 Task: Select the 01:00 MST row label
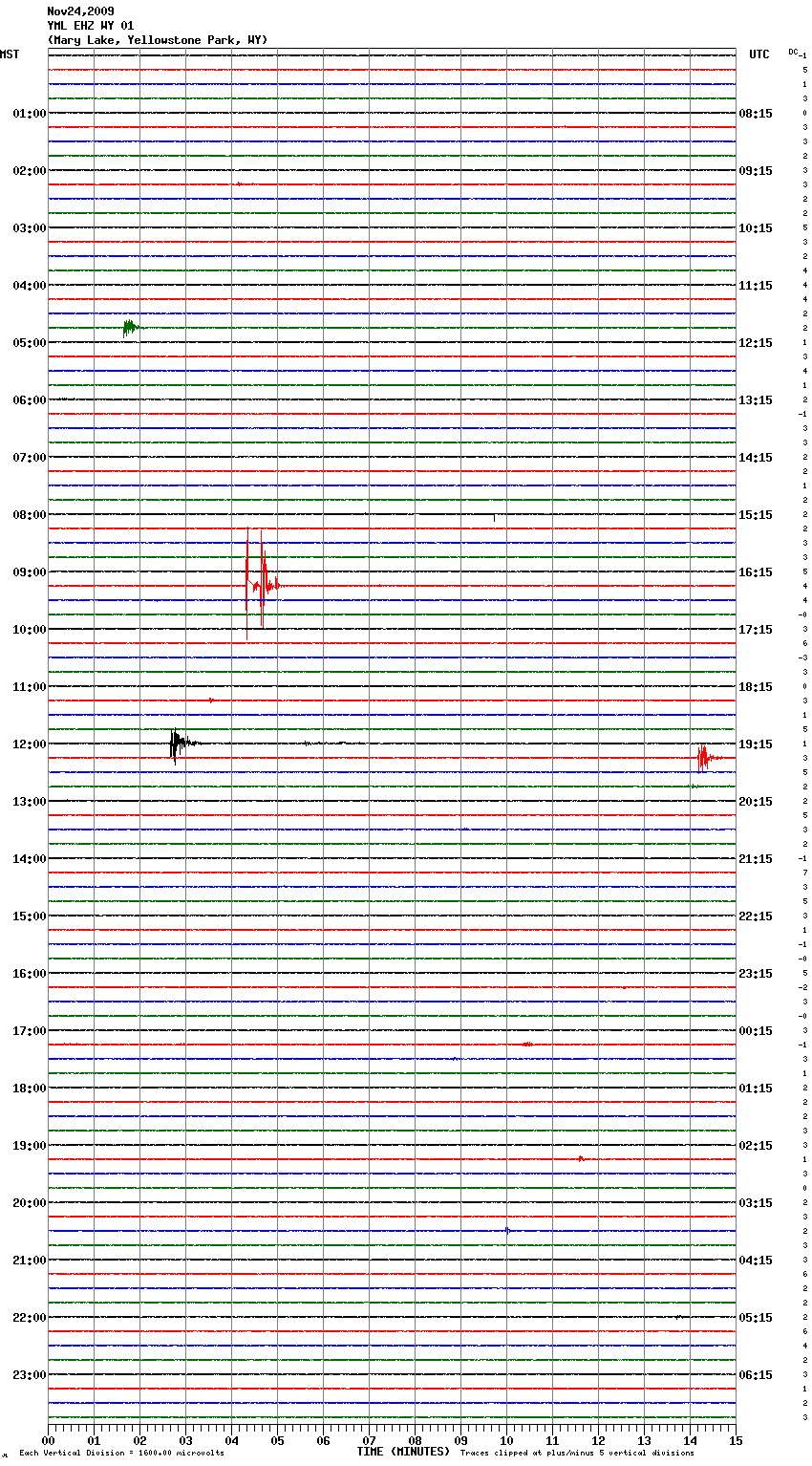coord(30,114)
